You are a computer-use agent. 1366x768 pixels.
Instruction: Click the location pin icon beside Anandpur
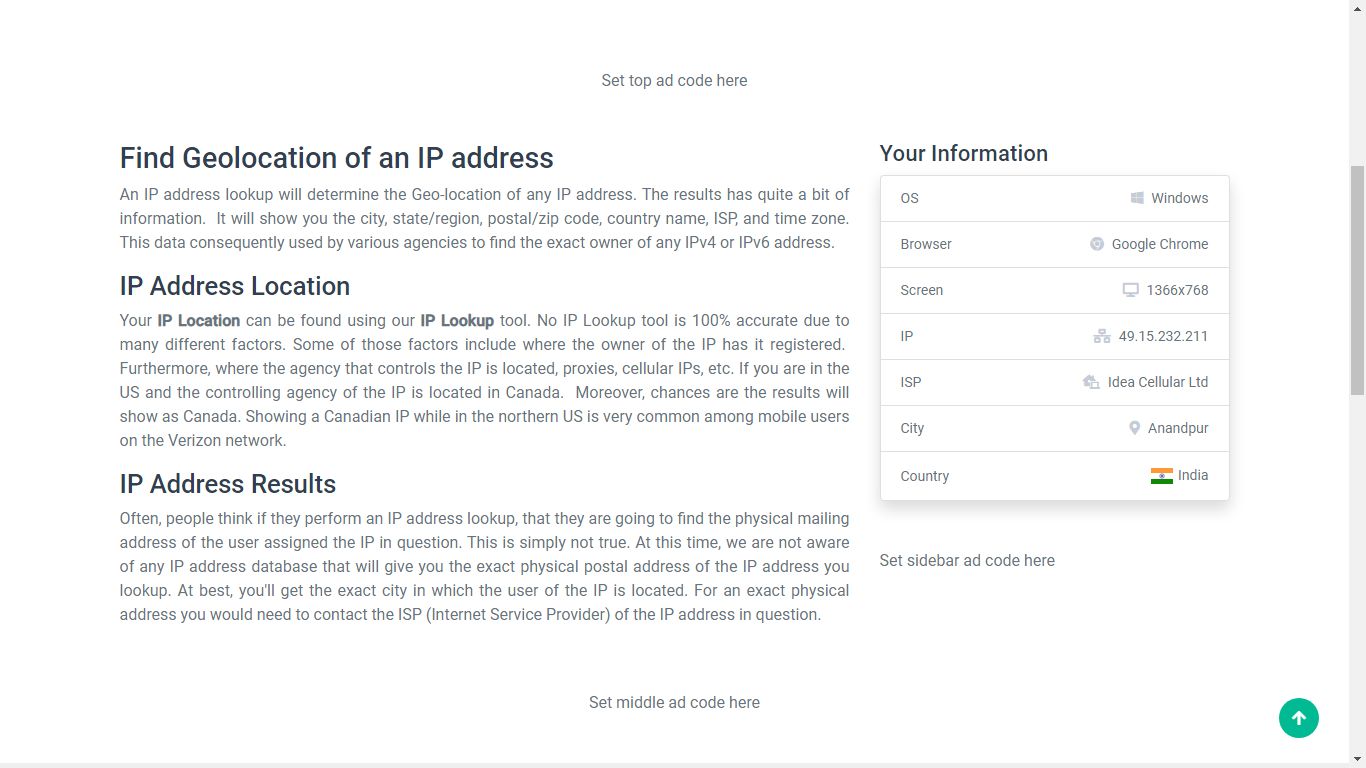coord(1134,428)
